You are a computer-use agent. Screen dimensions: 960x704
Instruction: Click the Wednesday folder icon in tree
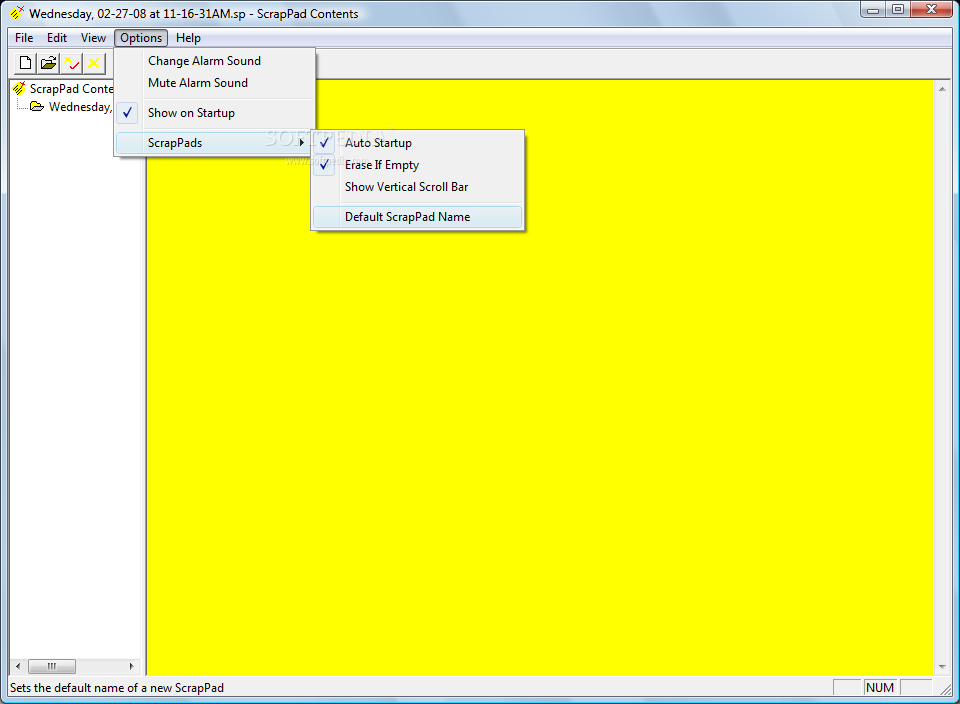pyautogui.click(x=37, y=107)
